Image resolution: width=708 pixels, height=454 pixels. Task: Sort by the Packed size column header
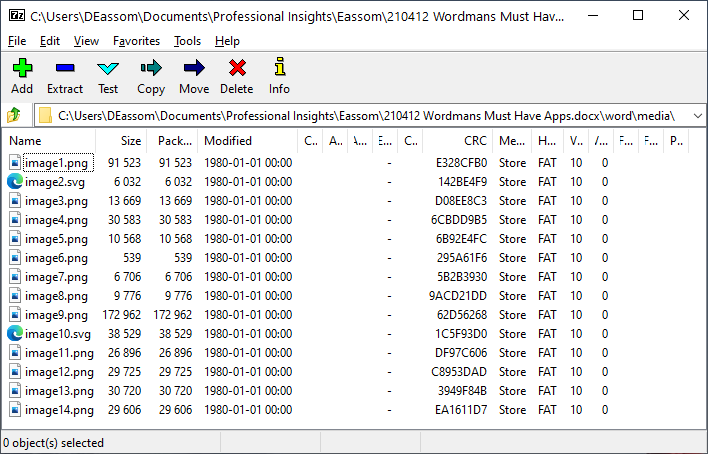point(172,141)
